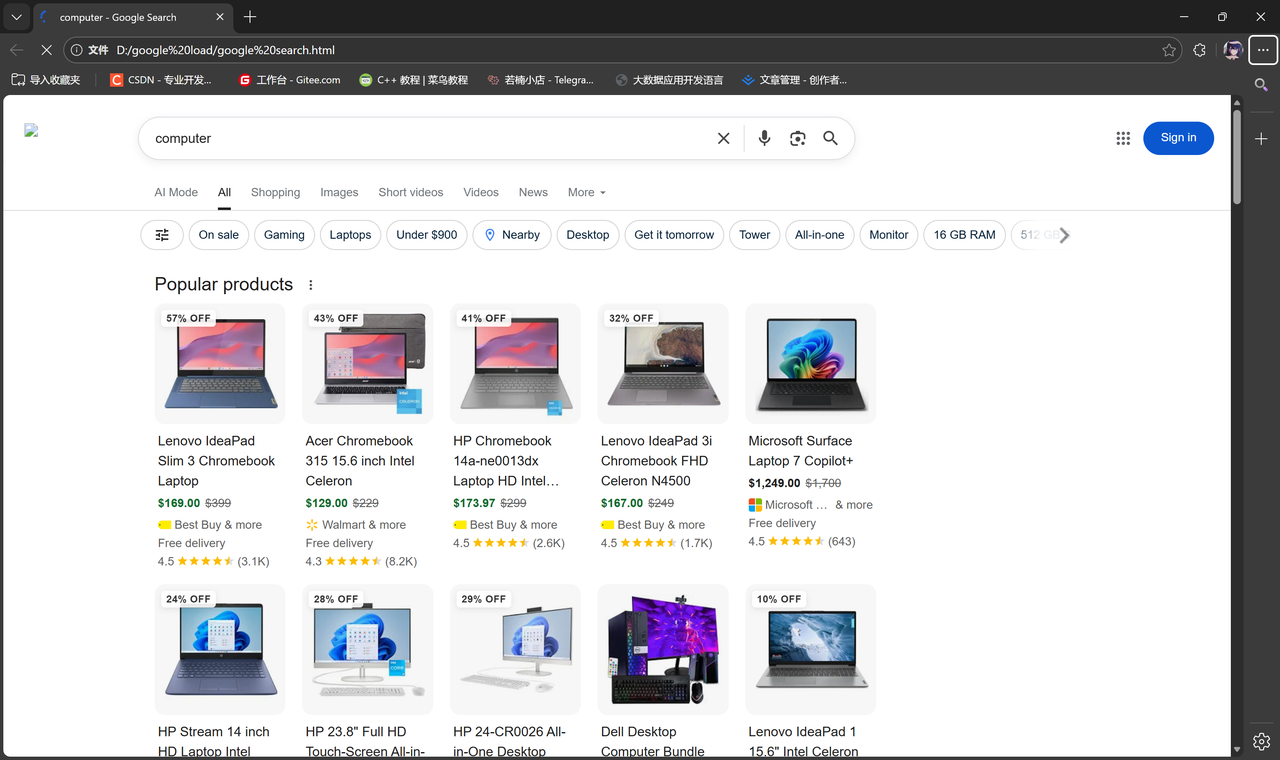
Task: Start voice search with microphone icon
Action: coord(764,139)
